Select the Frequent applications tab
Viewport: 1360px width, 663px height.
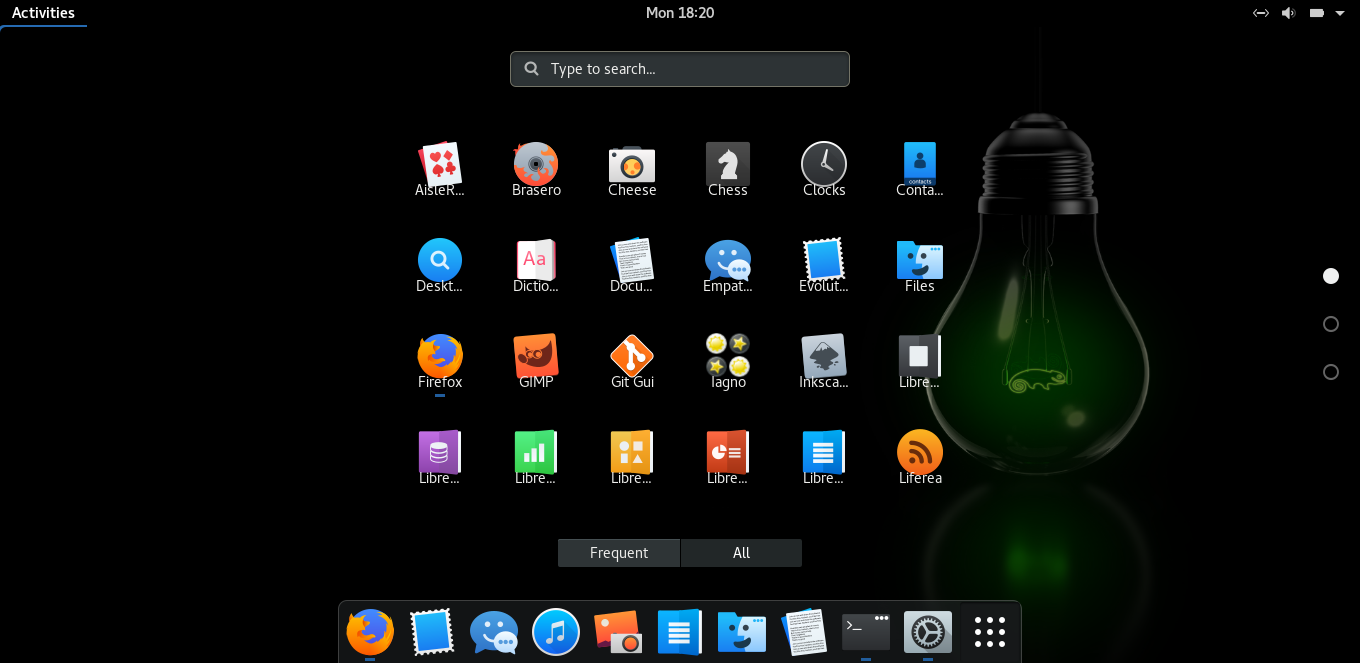tap(618, 552)
